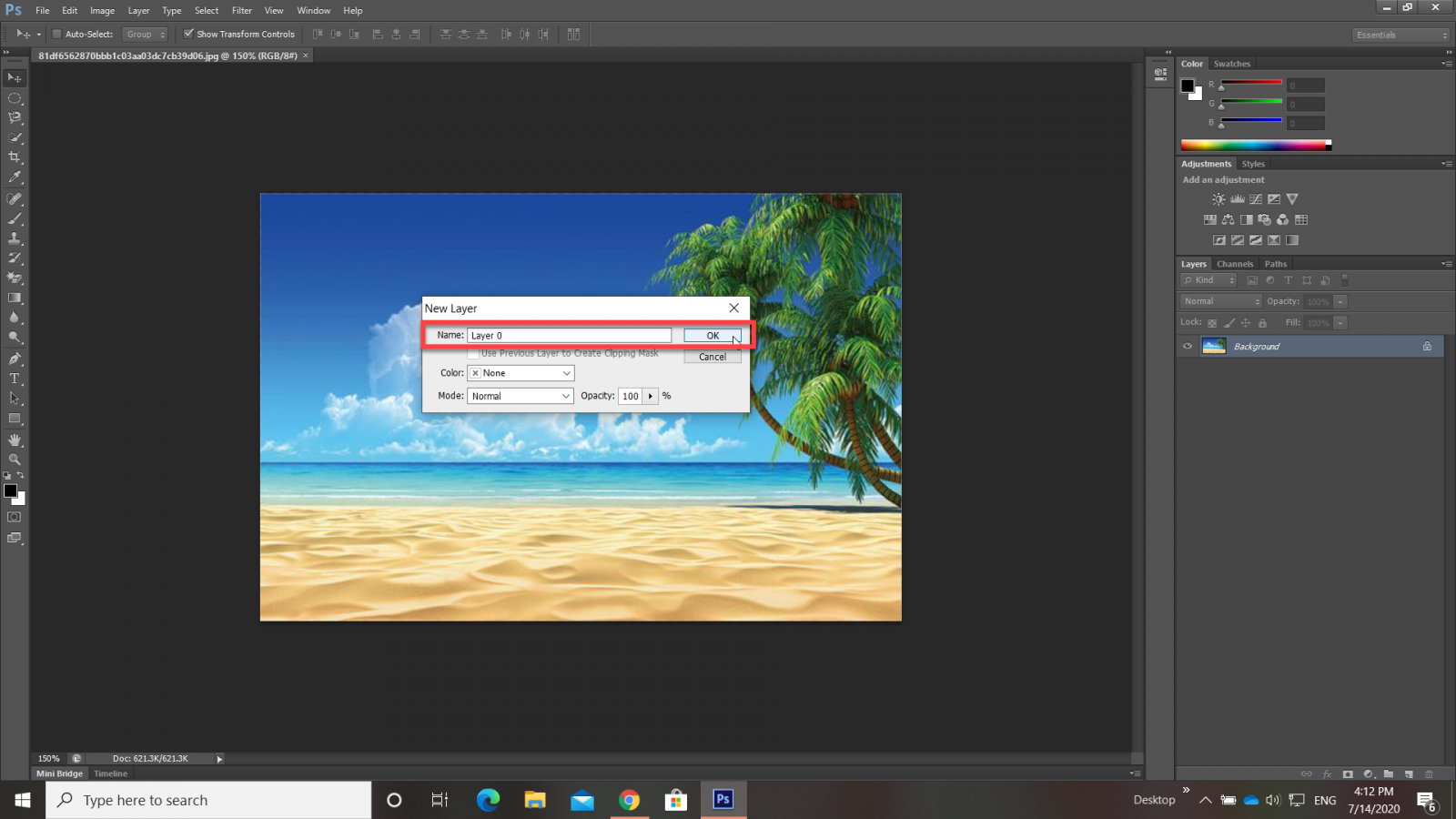The image size is (1456, 819).
Task: Click the layer Name text field
Action: point(569,336)
